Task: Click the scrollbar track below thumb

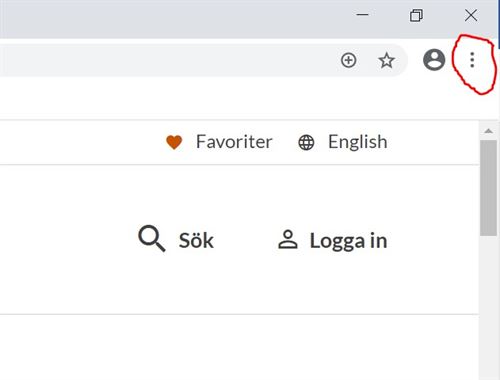Action: click(x=488, y=307)
